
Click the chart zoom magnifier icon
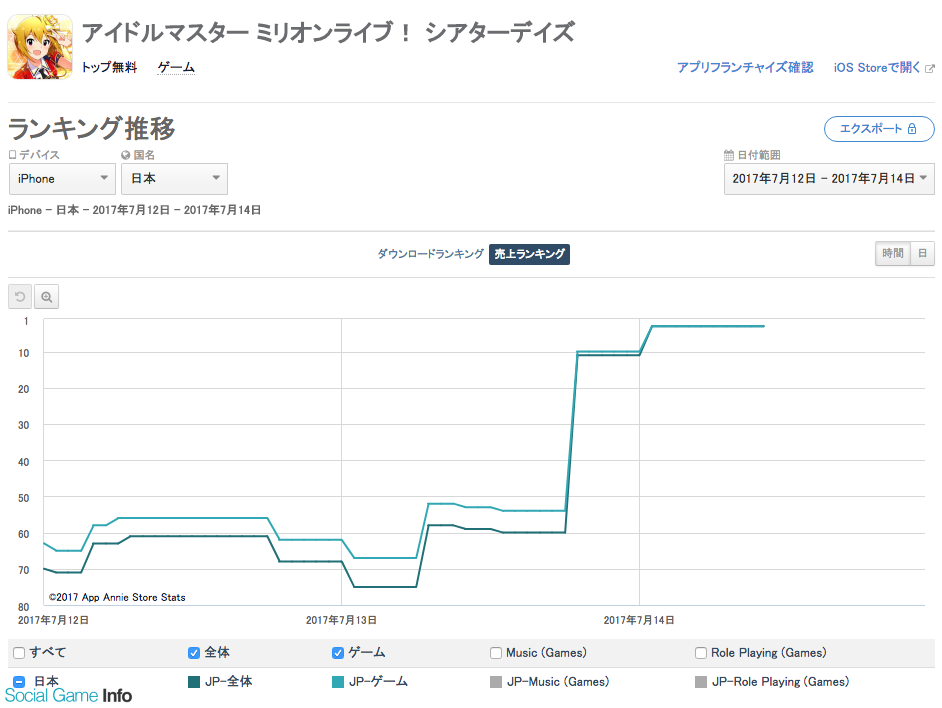[x=47, y=297]
